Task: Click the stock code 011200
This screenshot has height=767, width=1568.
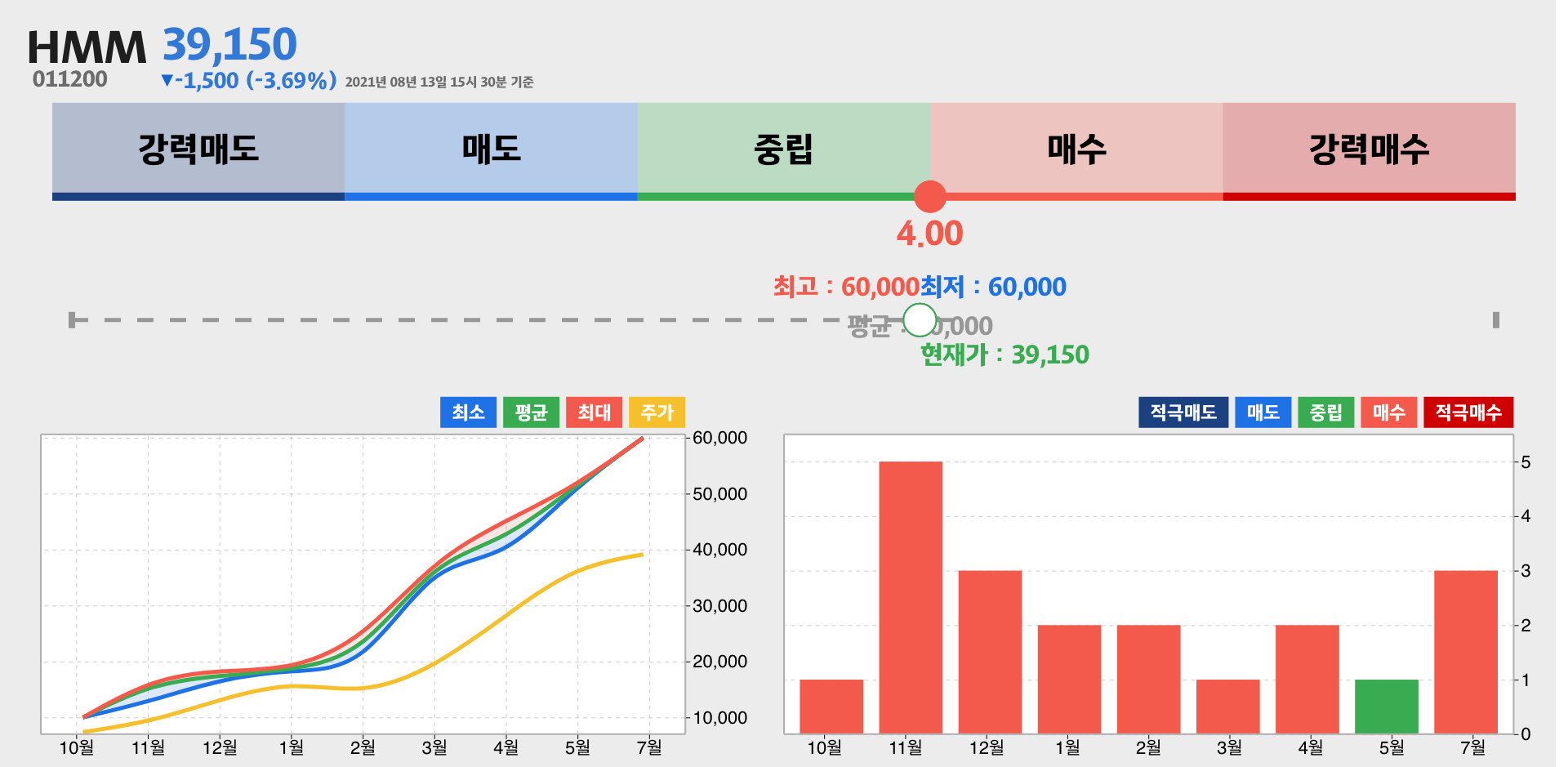Action: [x=70, y=79]
